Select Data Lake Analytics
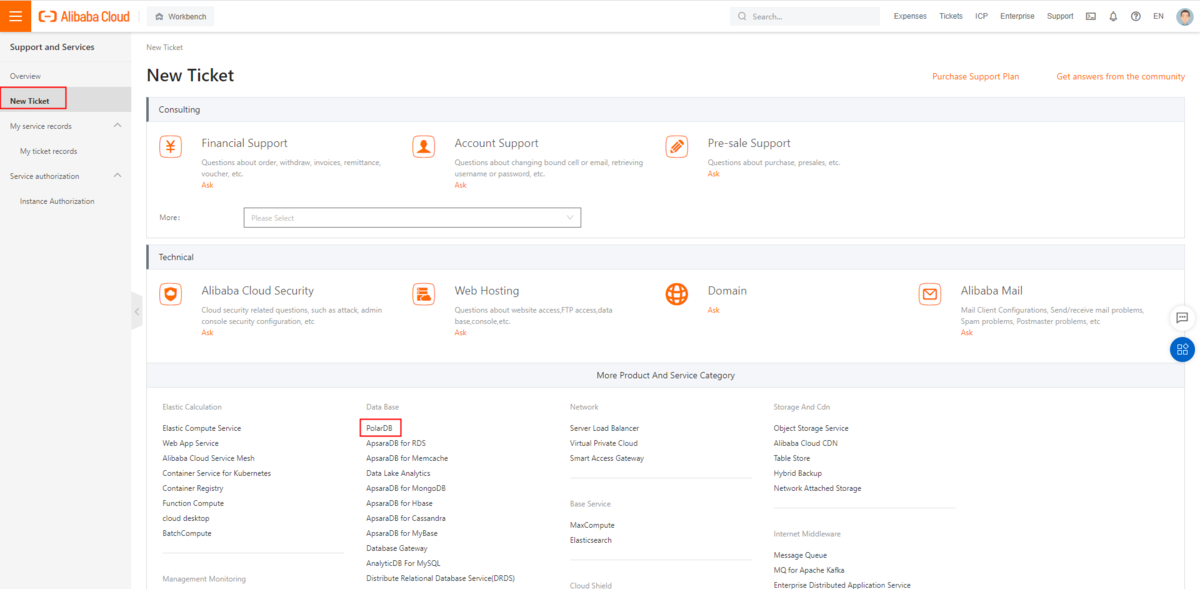Viewport: 1200px width, 589px height. coord(398,473)
